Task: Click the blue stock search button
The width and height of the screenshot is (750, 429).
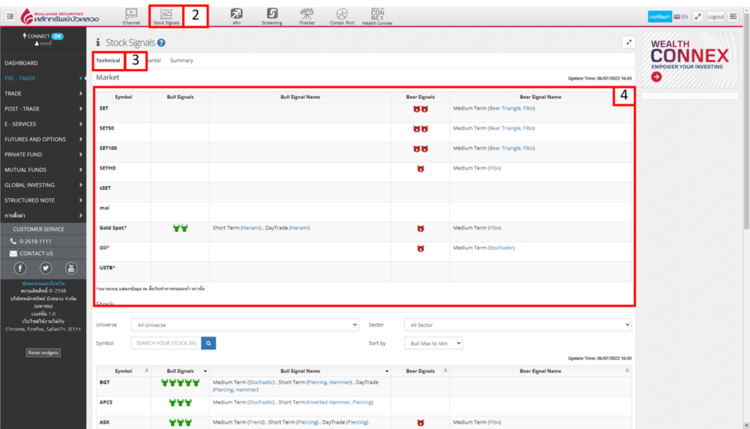Action: pyautogui.click(x=209, y=343)
